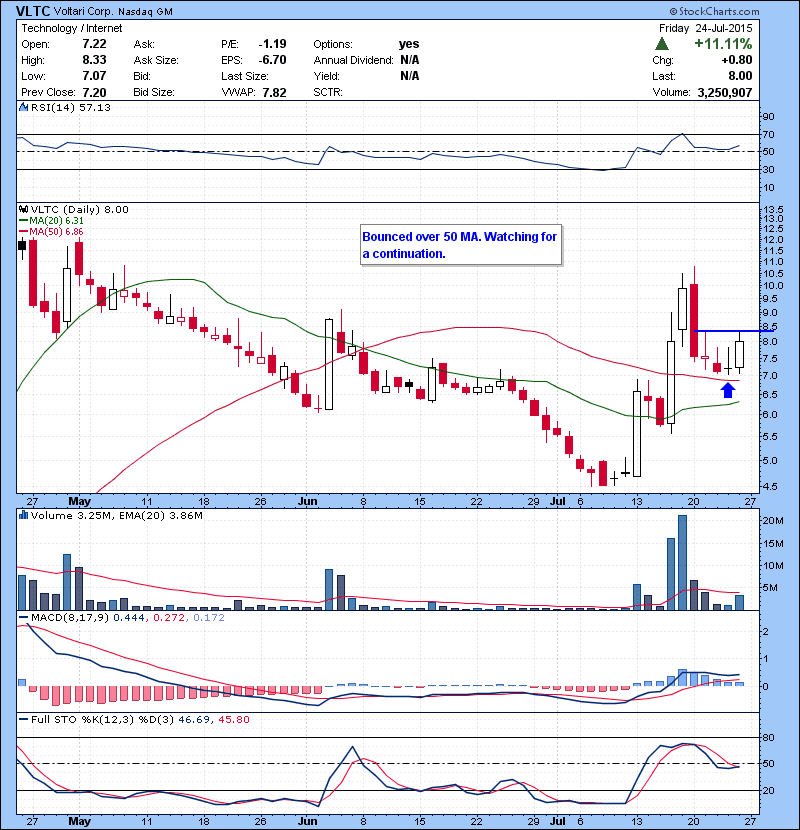Click the volume bars icon beside Volume 3.25M

tap(23, 515)
